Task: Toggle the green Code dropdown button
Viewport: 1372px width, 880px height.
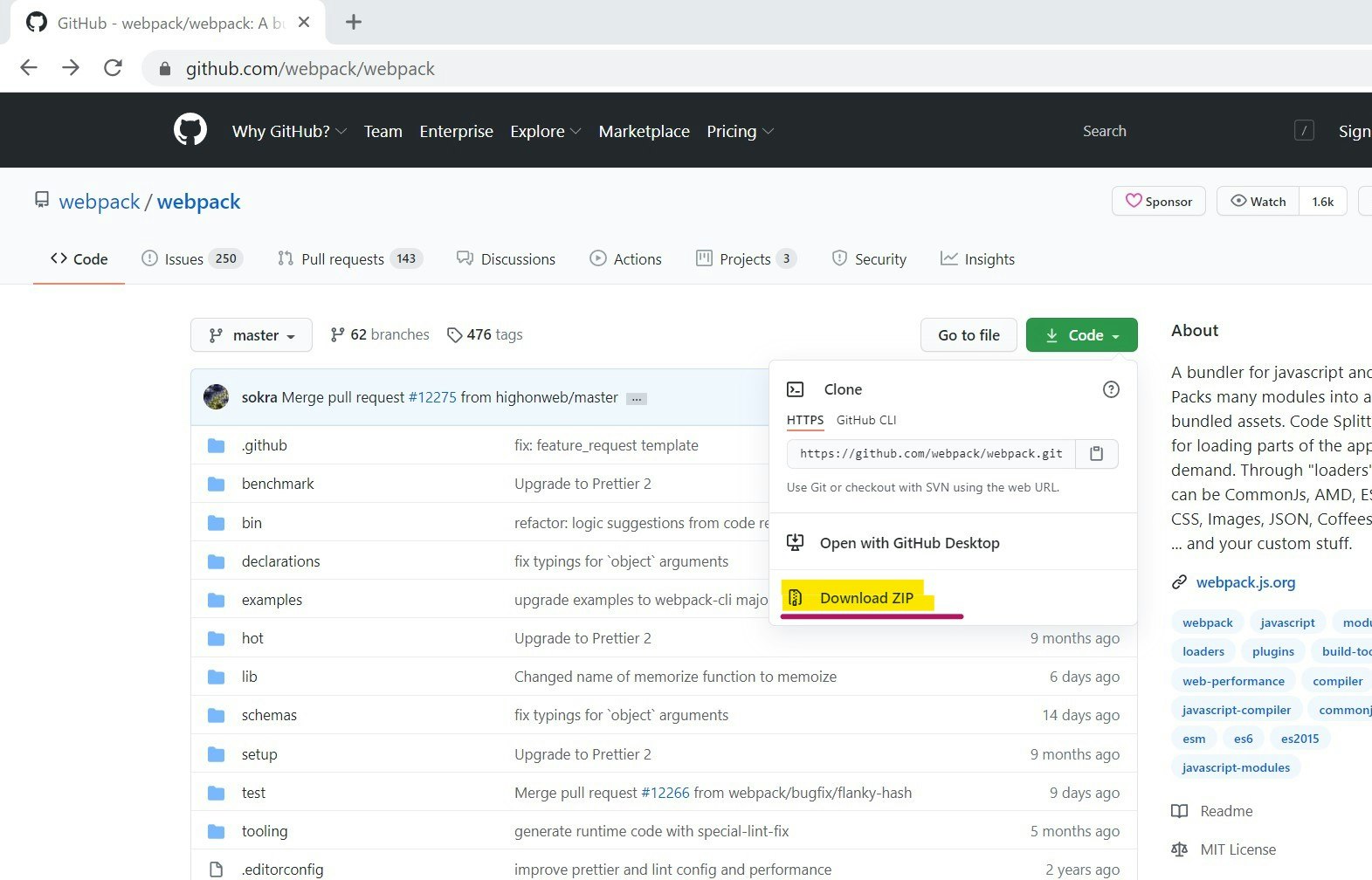Action: [x=1081, y=335]
